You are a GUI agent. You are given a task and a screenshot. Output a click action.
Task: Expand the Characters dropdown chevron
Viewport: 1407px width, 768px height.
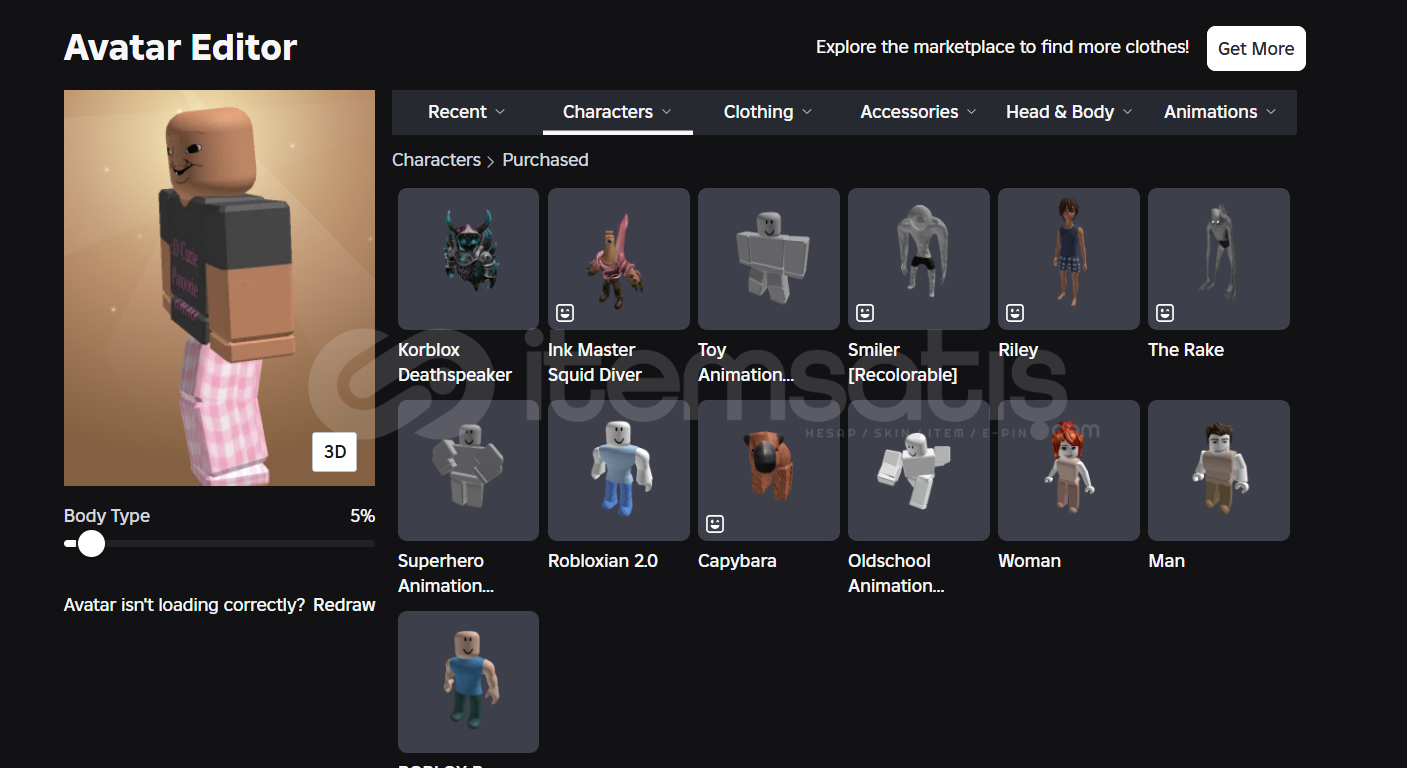[666, 112]
